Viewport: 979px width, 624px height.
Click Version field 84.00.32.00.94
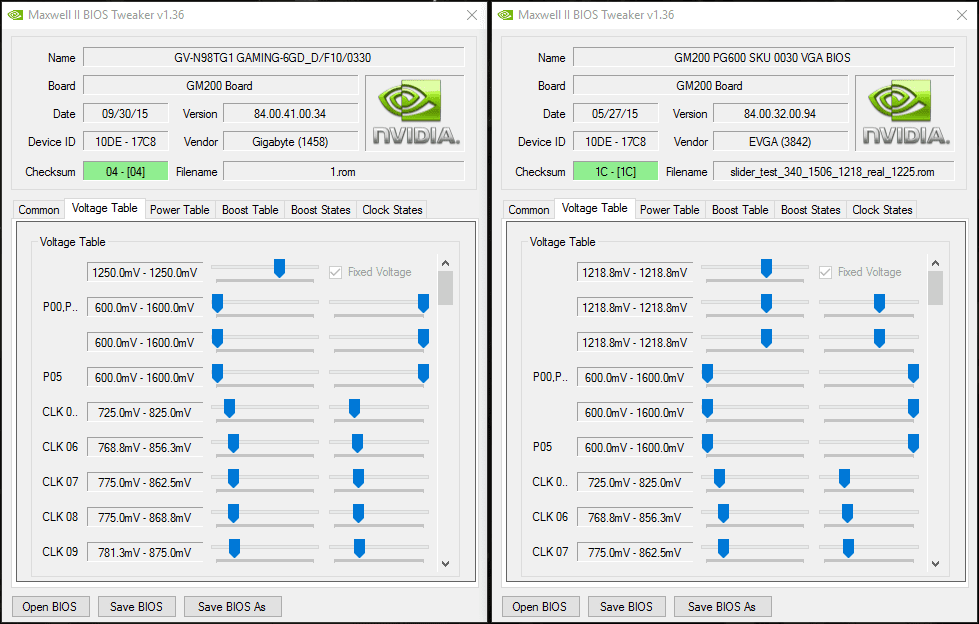point(780,114)
